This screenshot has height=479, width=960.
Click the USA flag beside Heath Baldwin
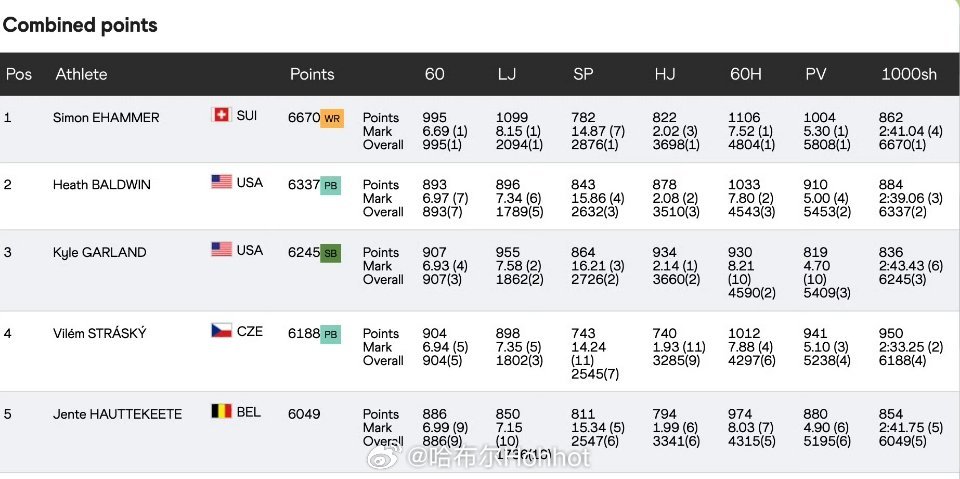coord(221,182)
